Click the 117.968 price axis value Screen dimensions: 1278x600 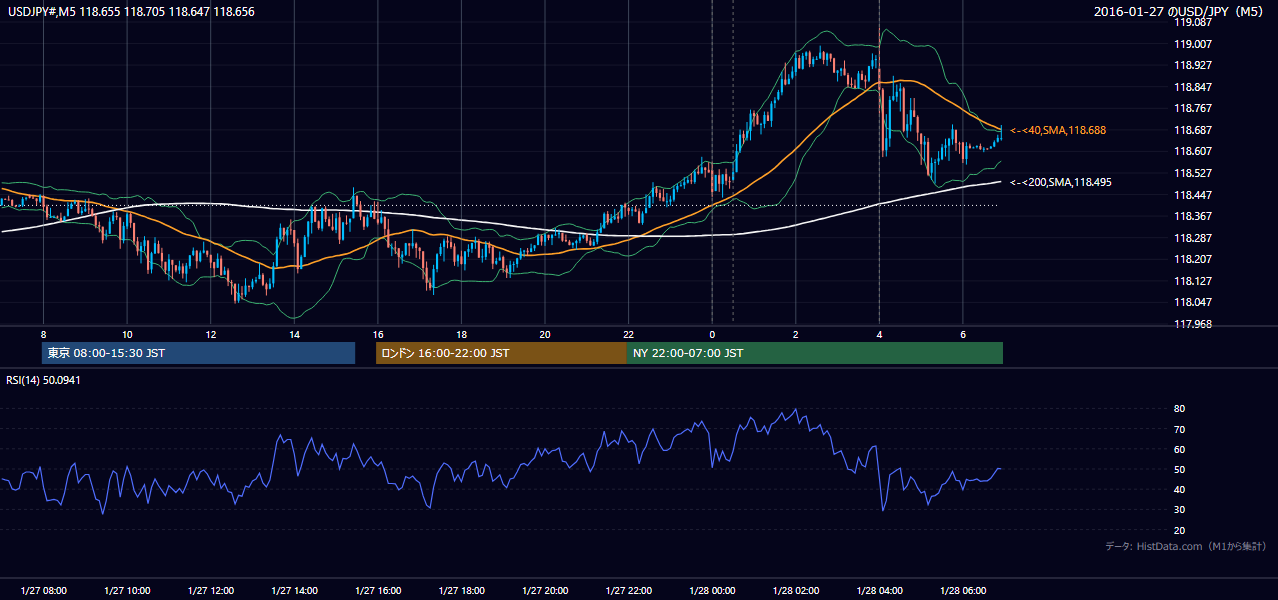1193,324
